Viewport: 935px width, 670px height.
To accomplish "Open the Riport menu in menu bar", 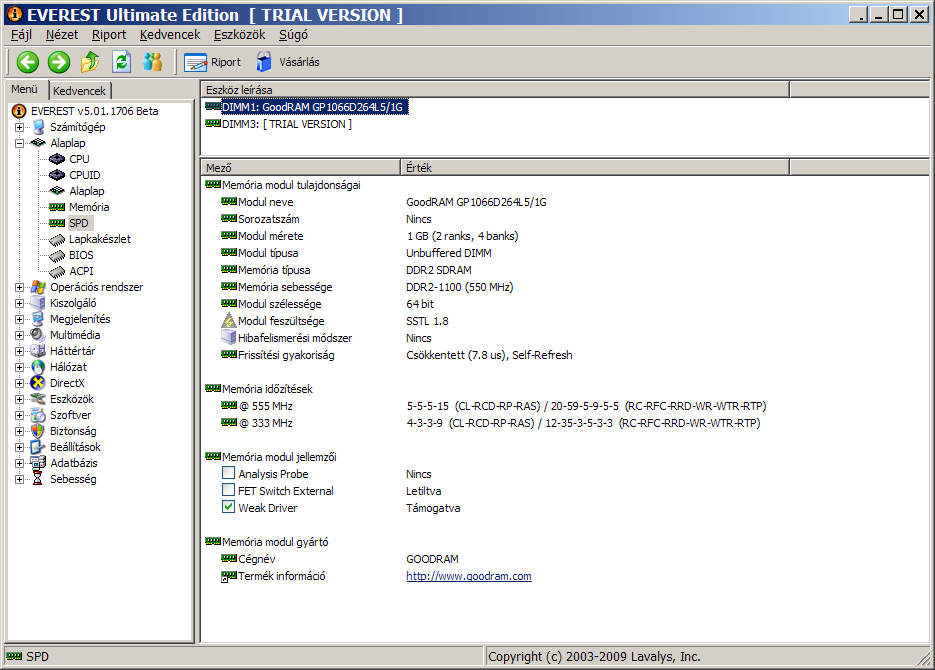I will point(109,35).
